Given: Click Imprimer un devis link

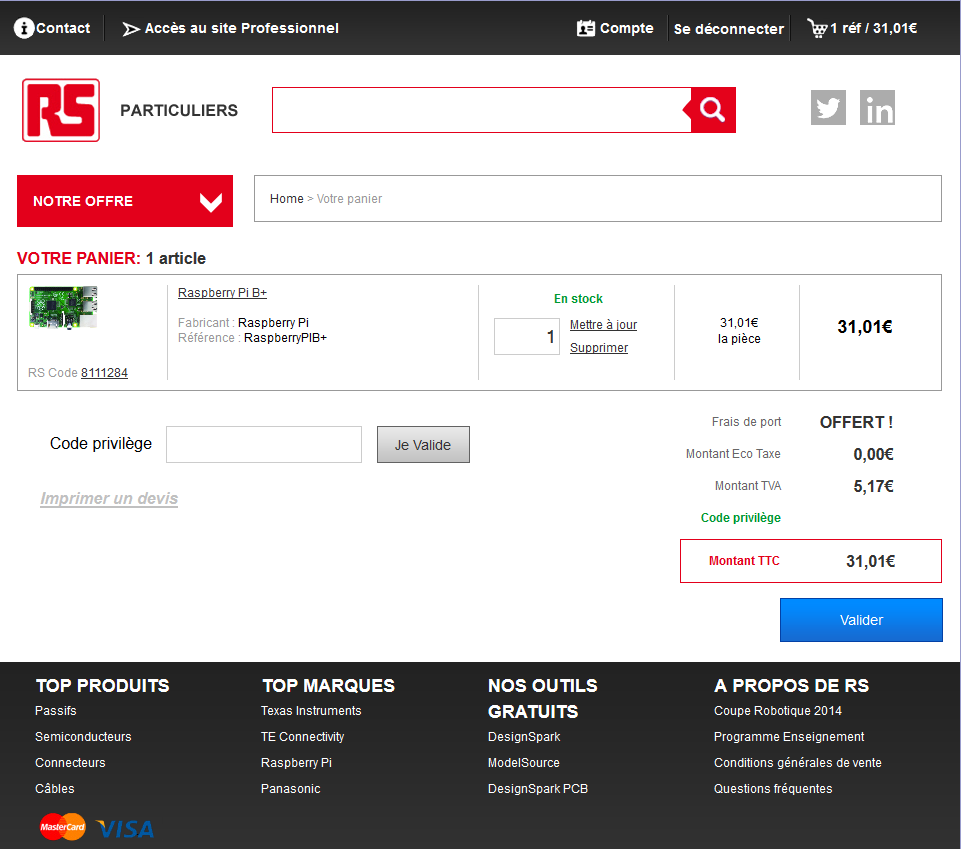Looking at the screenshot, I should pos(109,498).
